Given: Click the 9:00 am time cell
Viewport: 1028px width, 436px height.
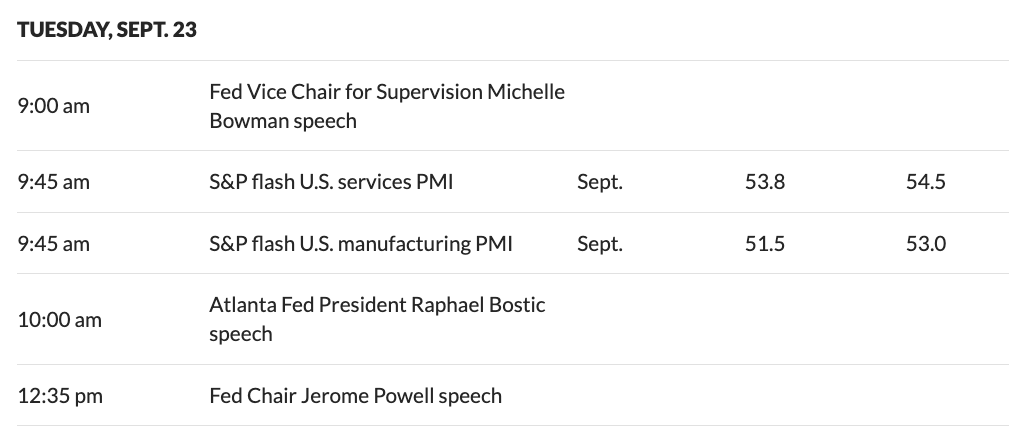Looking at the screenshot, I should (53, 106).
